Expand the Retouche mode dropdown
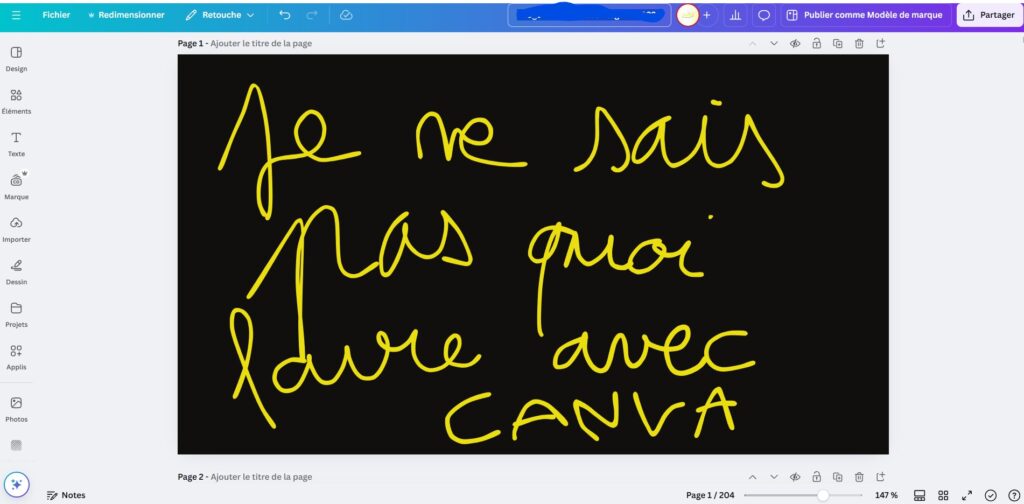This screenshot has width=1024, height=504. (219, 15)
